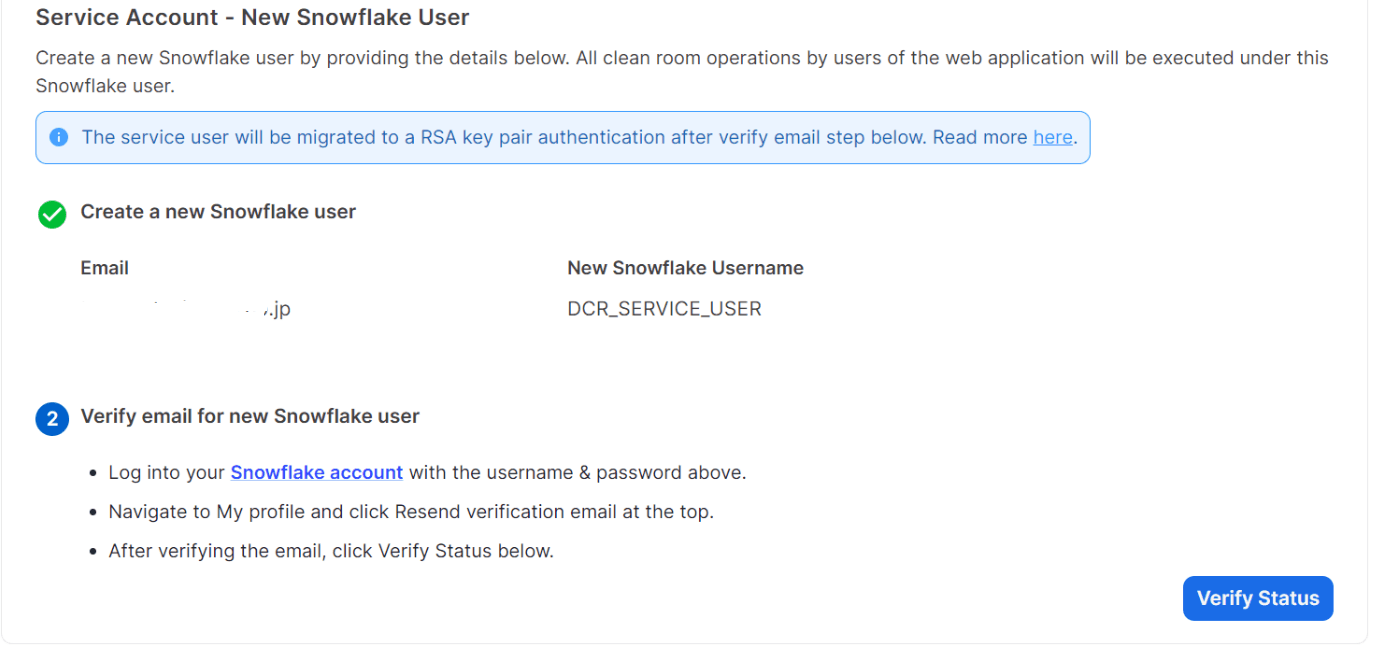The image size is (1374, 650).
Task: Click the step 2 circle icon
Action: tap(52, 419)
